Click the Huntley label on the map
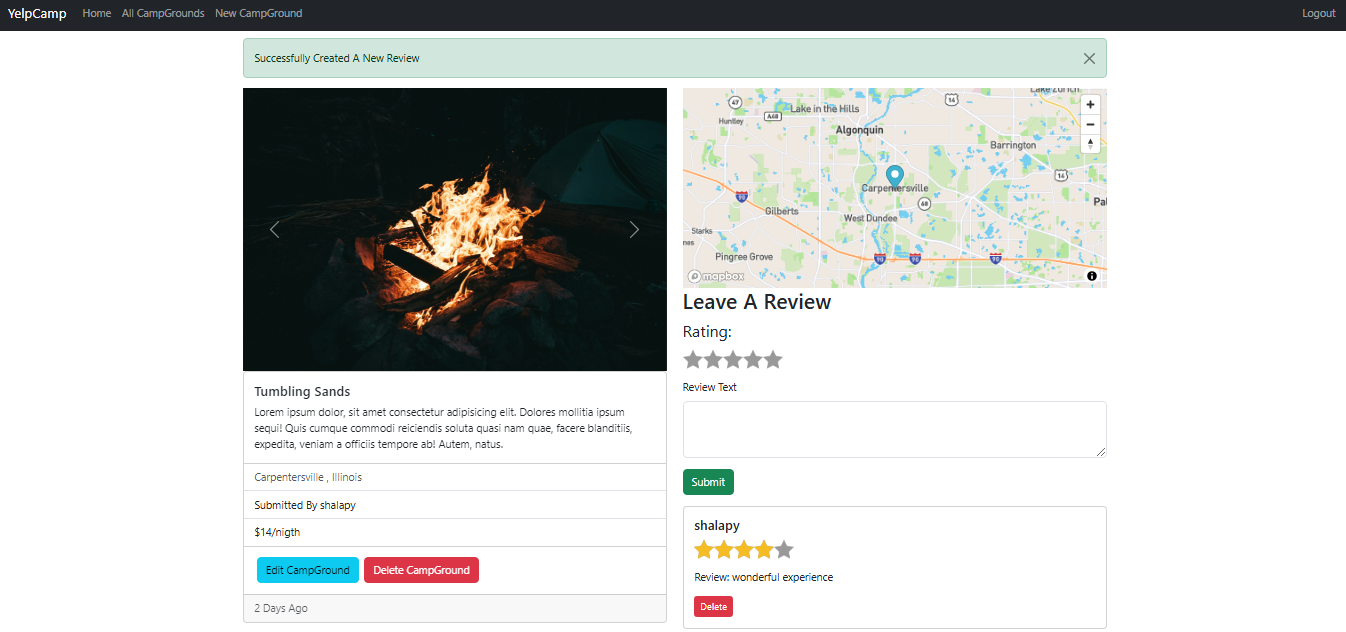 coord(731,121)
